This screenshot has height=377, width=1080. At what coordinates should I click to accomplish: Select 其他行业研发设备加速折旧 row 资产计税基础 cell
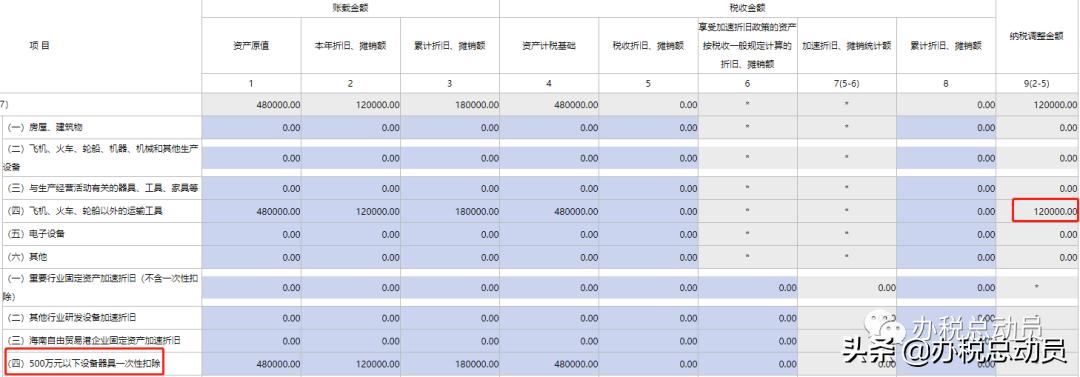click(x=549, y=318)
